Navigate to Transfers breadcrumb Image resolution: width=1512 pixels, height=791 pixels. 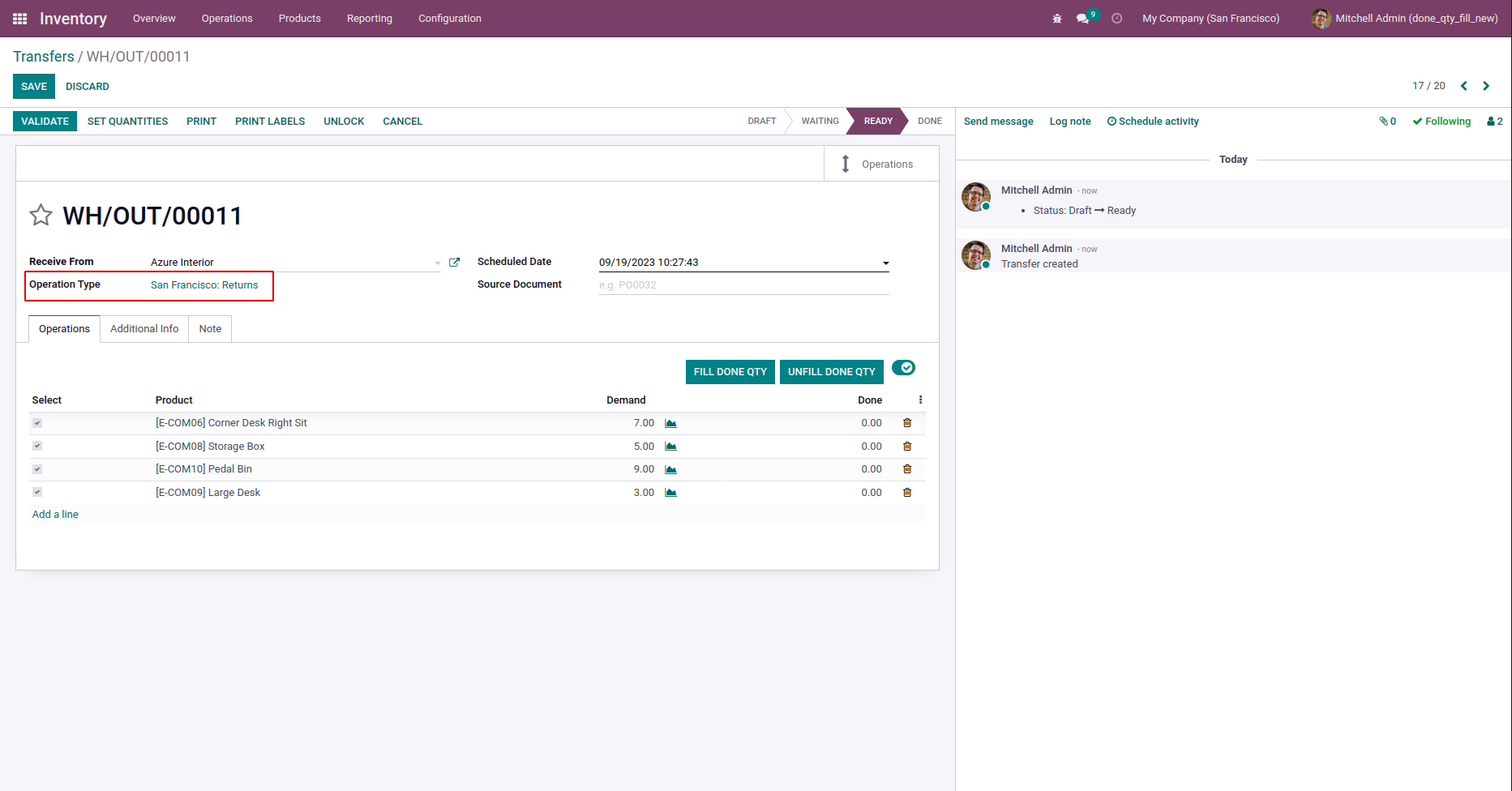point(44,57)
